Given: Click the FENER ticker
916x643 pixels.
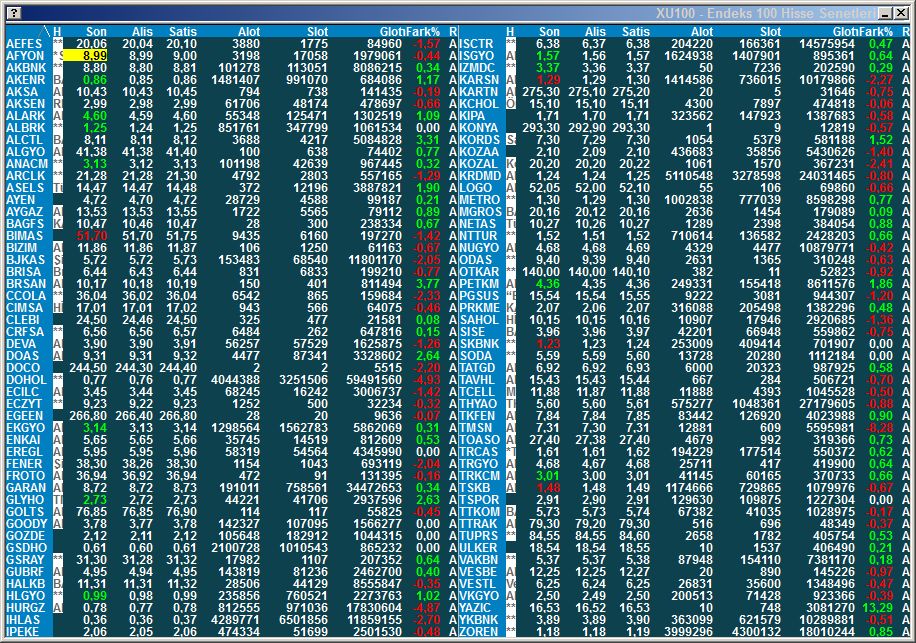Looking at the screenshot, I should (x=25, y=464).
